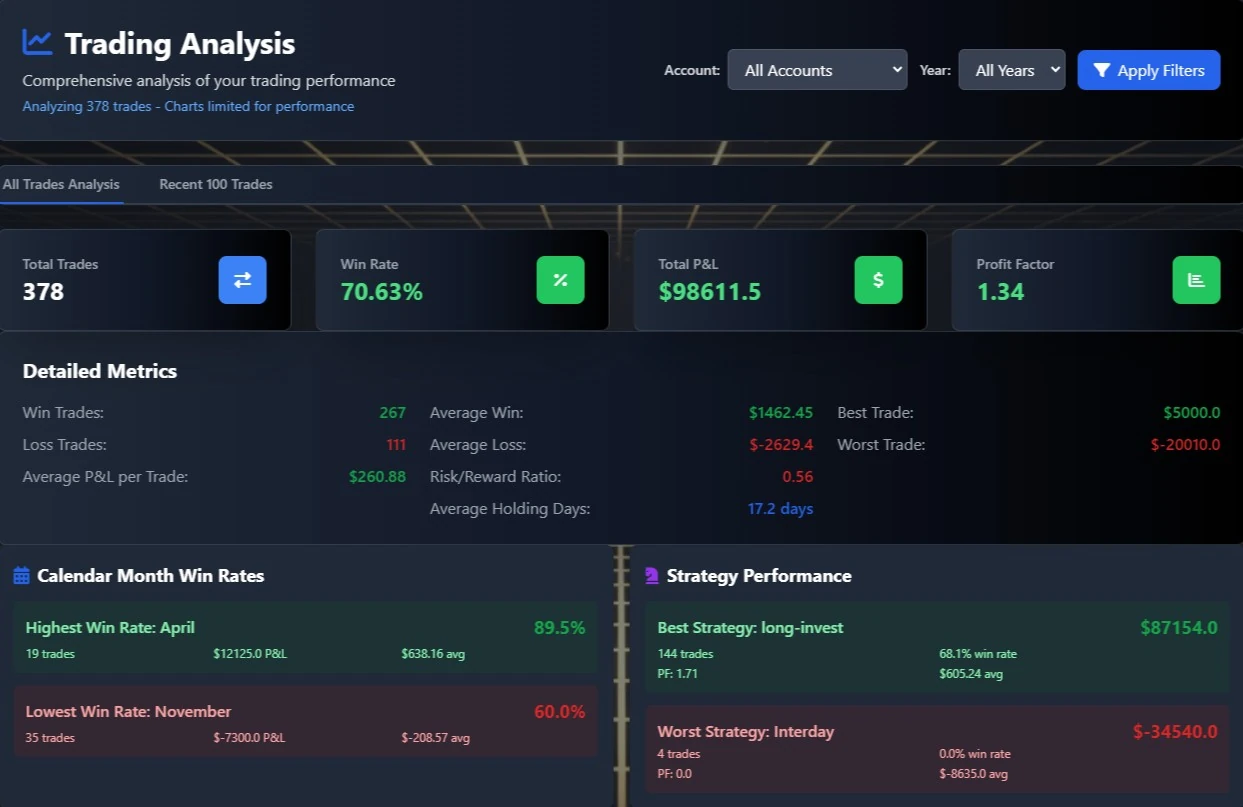Click the calendar icon beside Calendar Month Win Rates
This screenshot has width=1243, height=807.
click(x=21, y=575)
